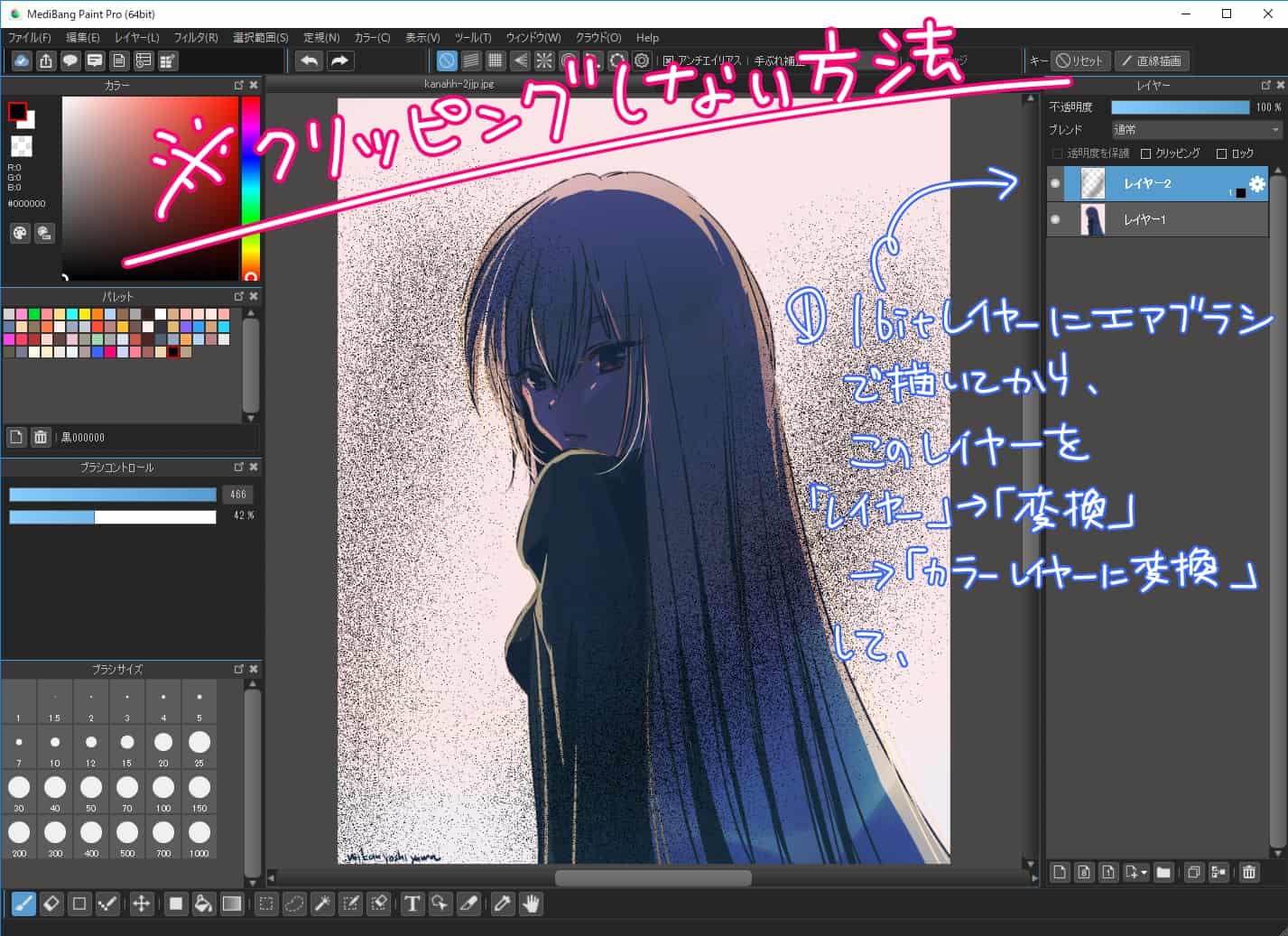This screenshot has width=1288, height=936.
Task: Enable the radial snap icon
Action: [544, 60]
